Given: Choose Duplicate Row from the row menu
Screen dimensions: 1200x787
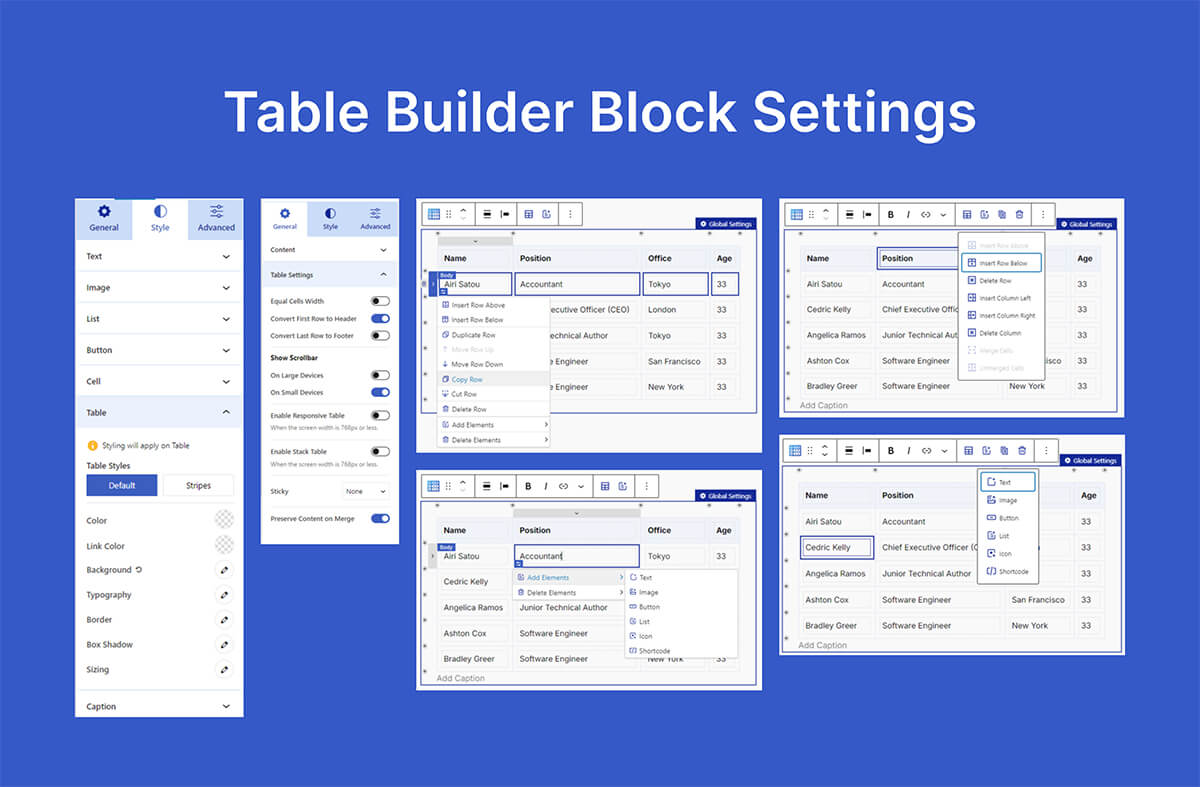Looking at the screenshot, I should click(x=494, y=335).
